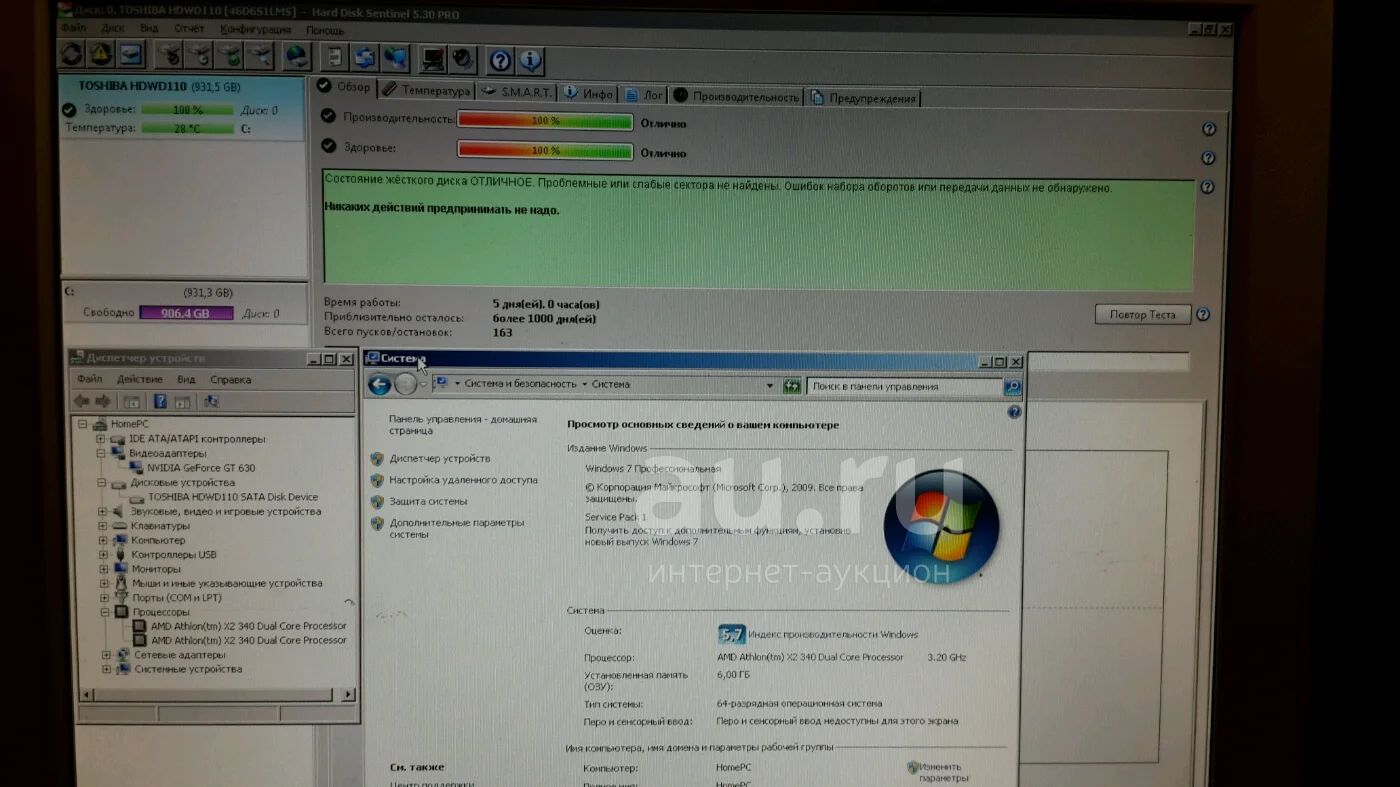Switch to the Температура tab
Image resolution: width=1400 pixels, height=787 pixels.
point(426,91)
